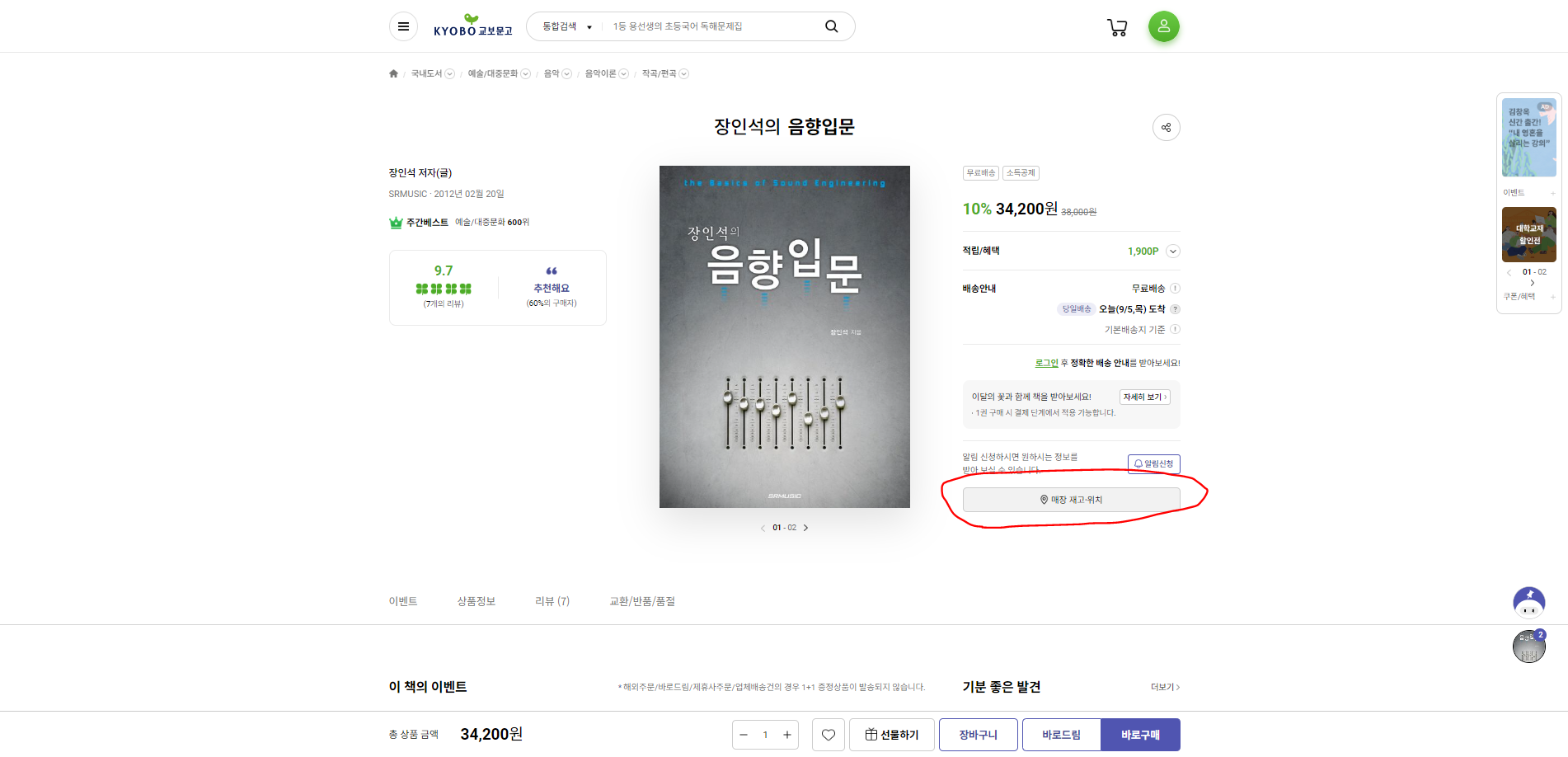Open the hamburger menu
Image resolution: width=1568 pixels, height=757 pixels.
pyautogui.click(x=403, y=26)
